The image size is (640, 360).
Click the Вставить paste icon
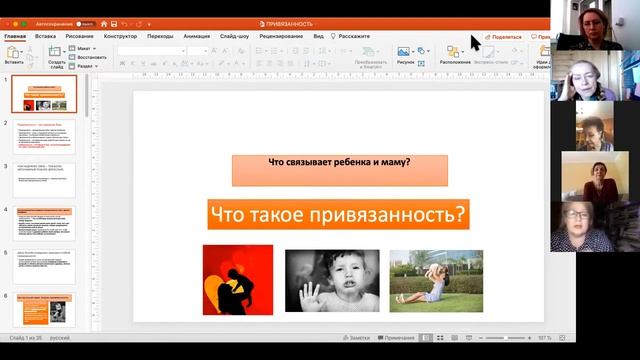pos(13,52)
